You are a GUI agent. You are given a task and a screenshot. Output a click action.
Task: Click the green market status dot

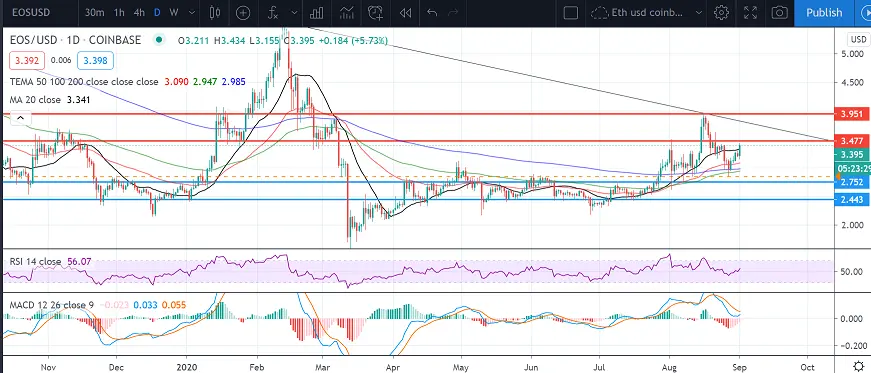(159, 40)
